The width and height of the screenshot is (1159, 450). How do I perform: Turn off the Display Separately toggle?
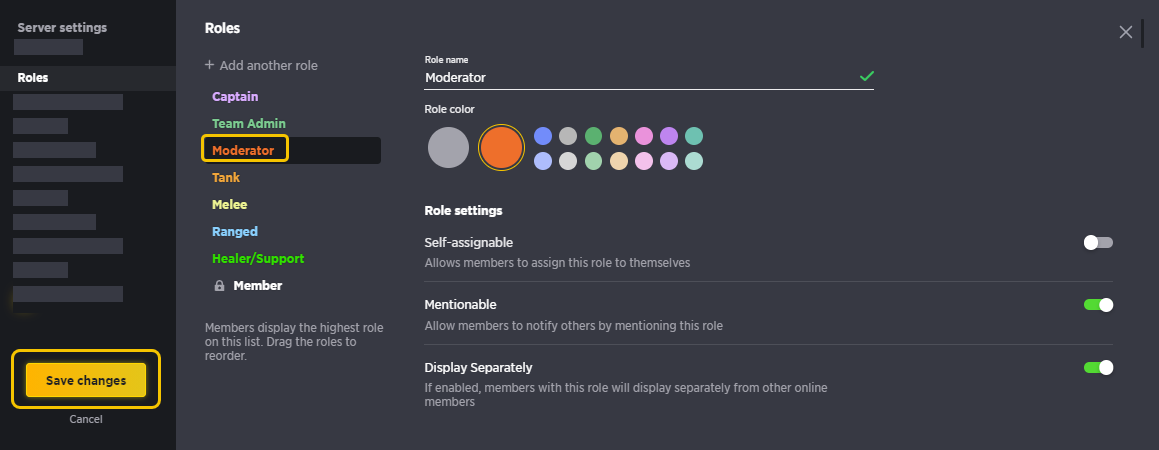[x=1098, y=367]
